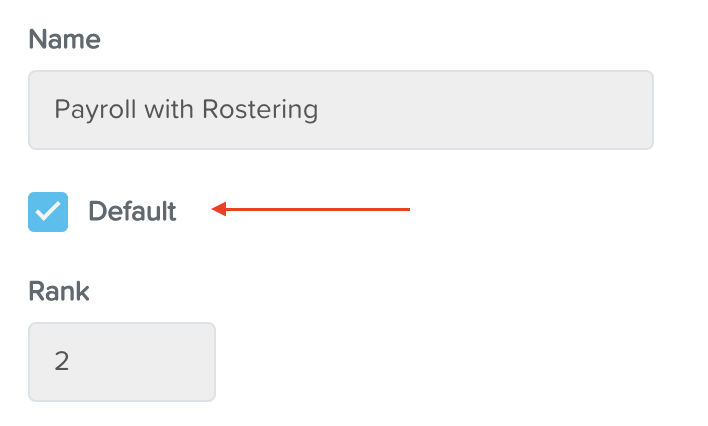Click the letter D of Default
The height and width of the screenshot is (426, 708).
point(97,211)
